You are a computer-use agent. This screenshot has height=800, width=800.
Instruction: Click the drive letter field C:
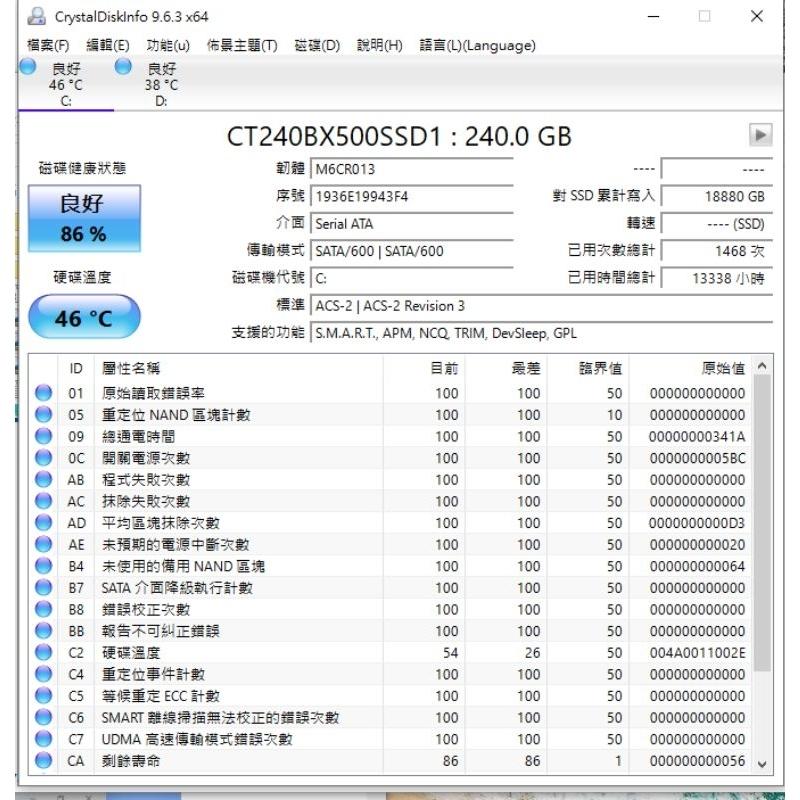412,278
